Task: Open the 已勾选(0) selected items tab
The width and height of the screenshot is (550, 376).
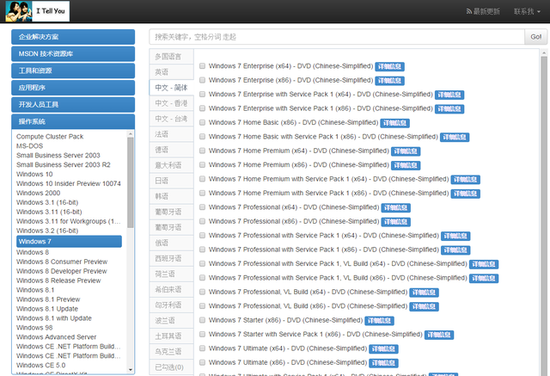Action: [x=171, y=367]
